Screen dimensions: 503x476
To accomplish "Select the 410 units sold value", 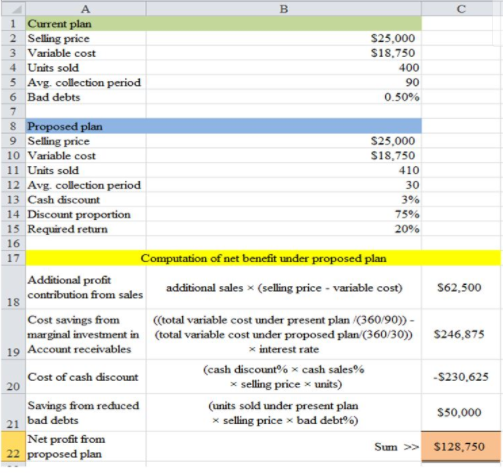I will (284, 170).
